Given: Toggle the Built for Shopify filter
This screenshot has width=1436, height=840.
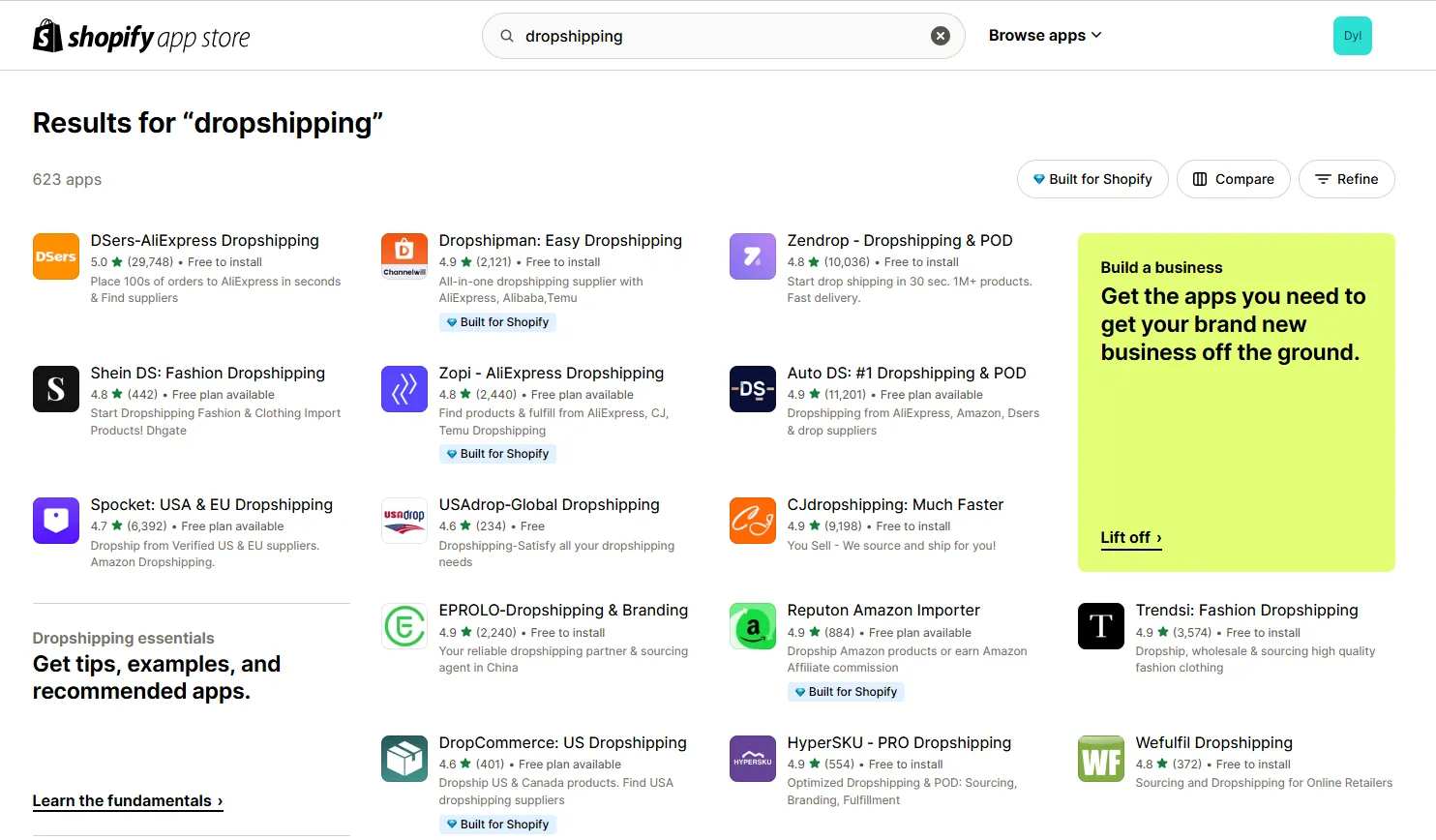Looking at the screenshot, I should [1092, 179].
